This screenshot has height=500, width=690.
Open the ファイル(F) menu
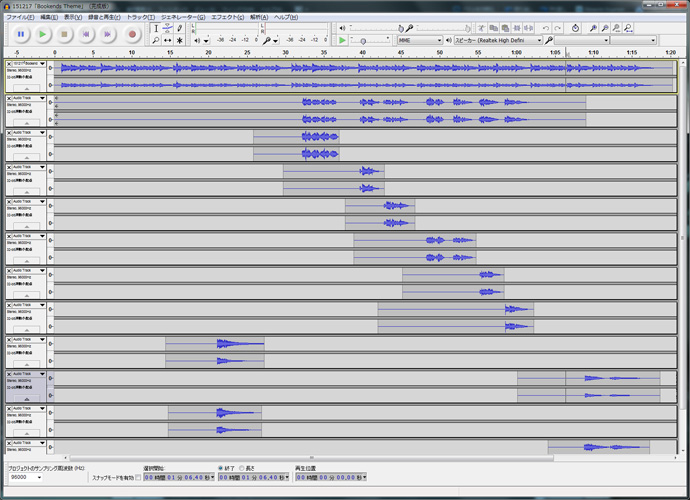click(x=20, y=17)
